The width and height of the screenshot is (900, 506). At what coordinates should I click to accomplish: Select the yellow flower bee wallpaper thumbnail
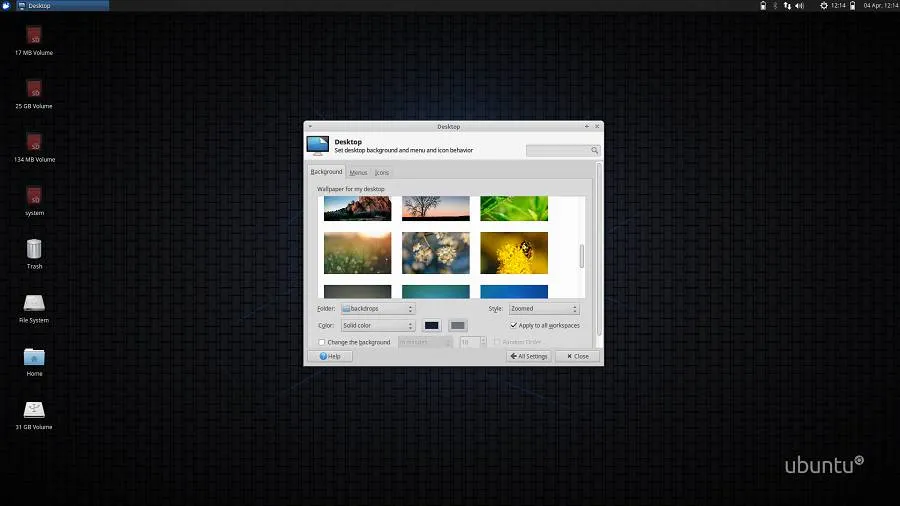coord(514,253)
